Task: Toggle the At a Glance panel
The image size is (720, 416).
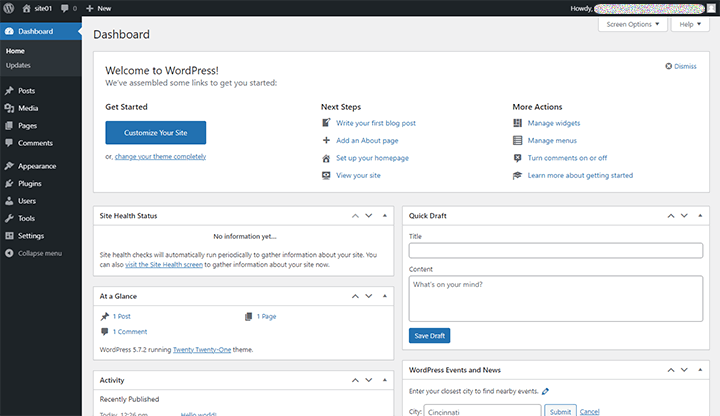Action: click(x=383, y=297)
